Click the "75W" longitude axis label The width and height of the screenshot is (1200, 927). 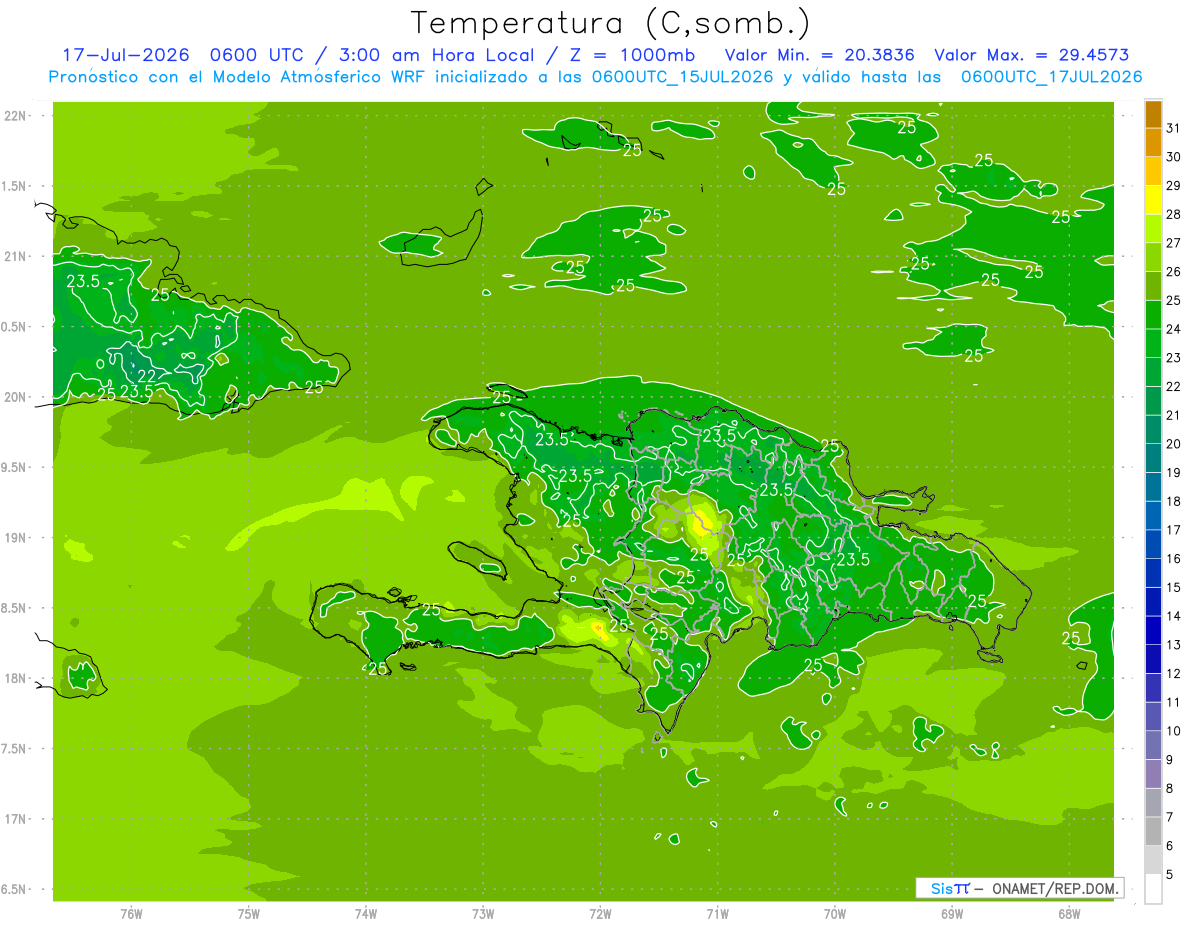click(249, 913)
